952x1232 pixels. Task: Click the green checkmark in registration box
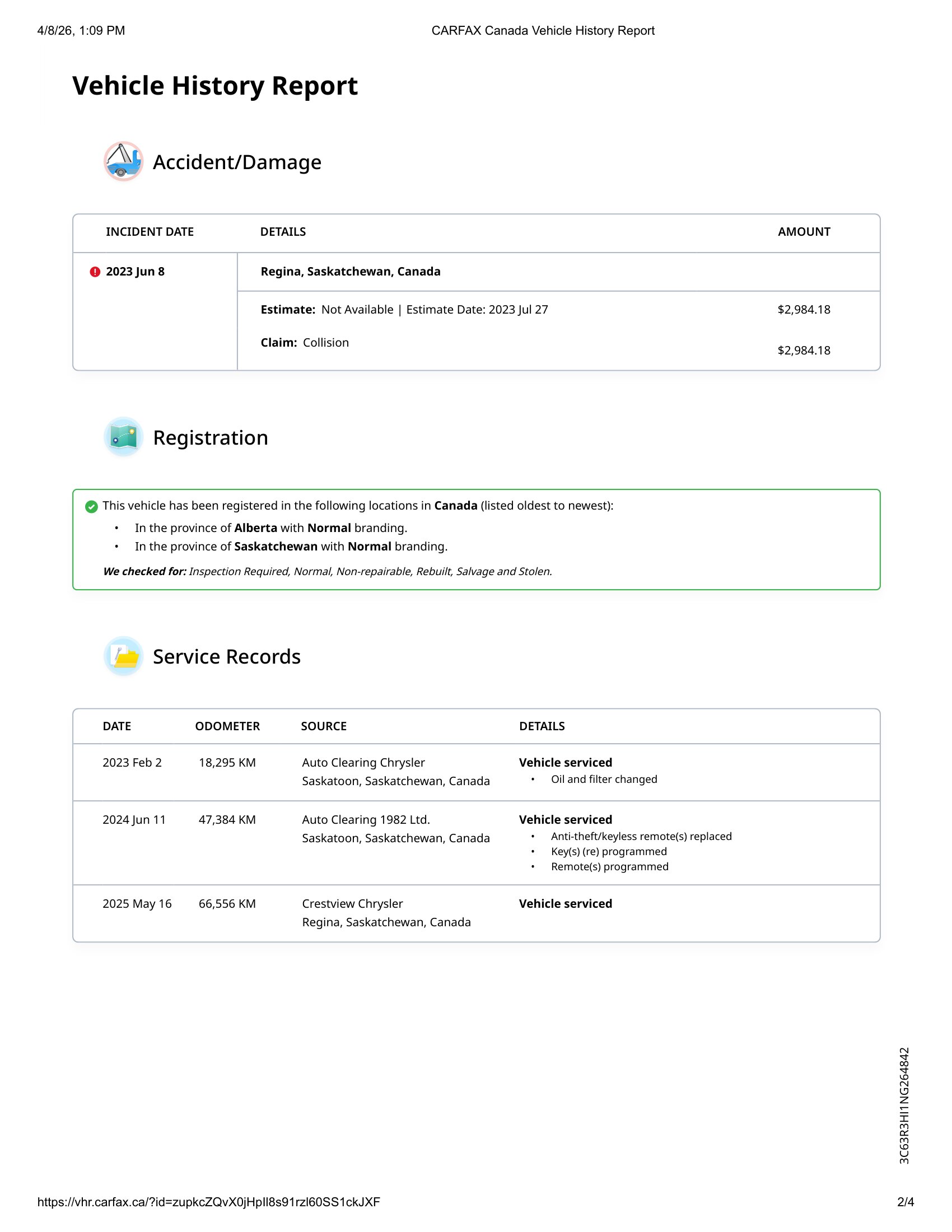click(x=91, y=507)
